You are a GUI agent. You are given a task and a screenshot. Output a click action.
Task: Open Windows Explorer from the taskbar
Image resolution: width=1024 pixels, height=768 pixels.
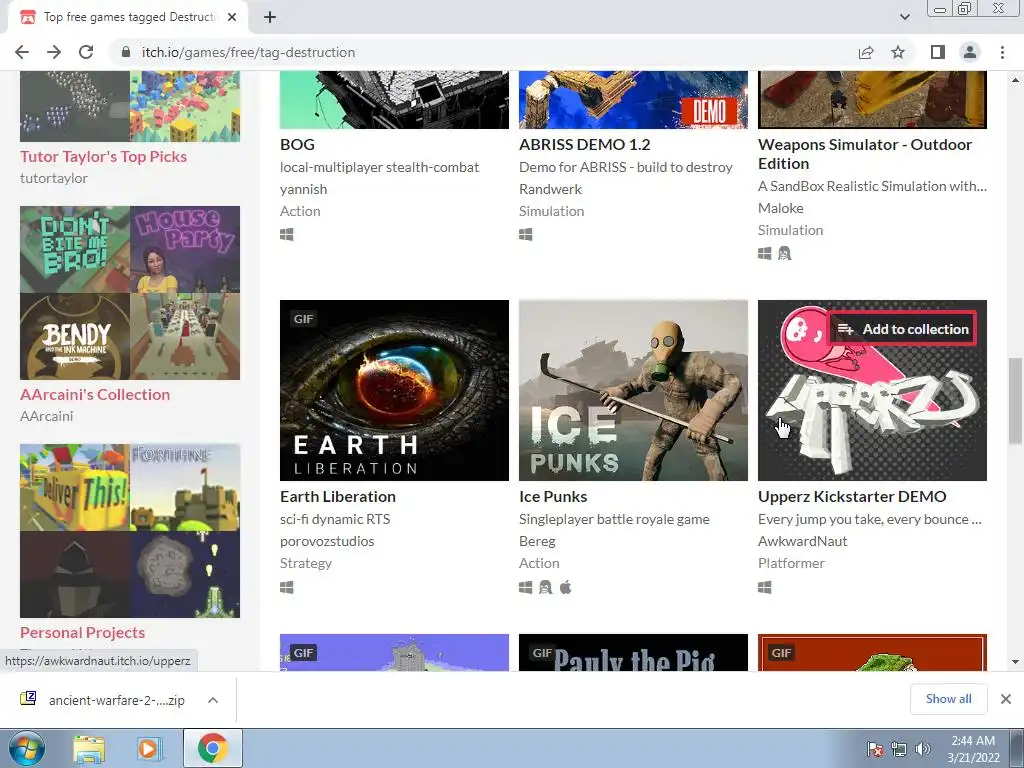[89, 749]
